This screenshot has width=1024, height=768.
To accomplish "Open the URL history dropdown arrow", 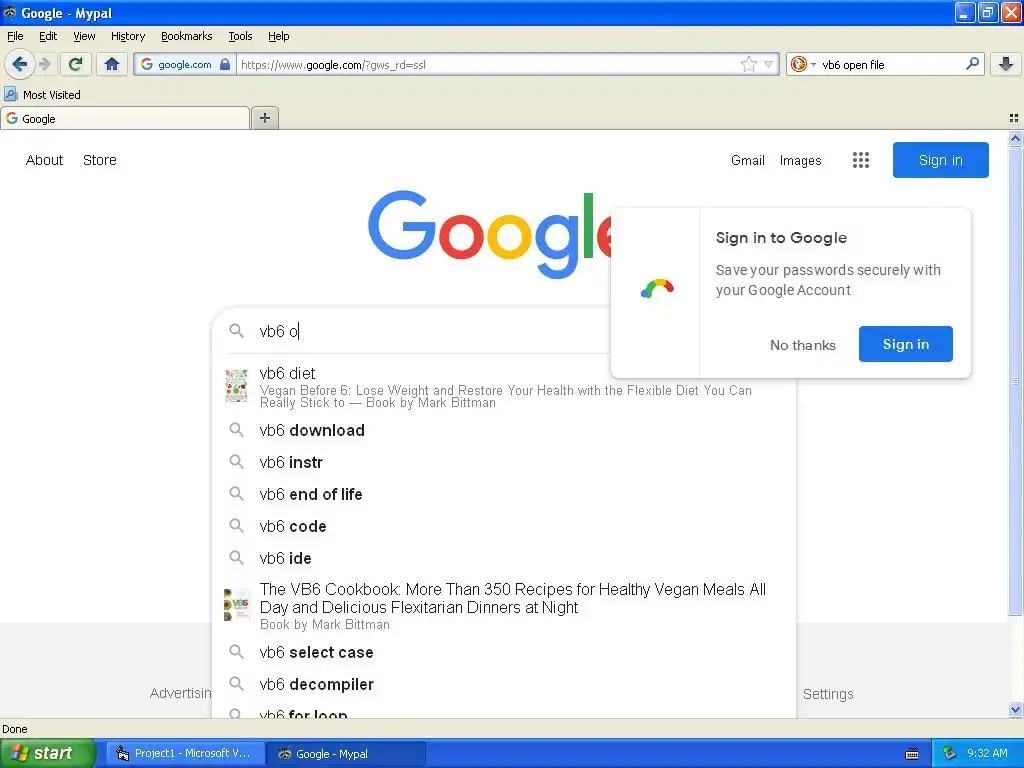I will (x=769, y=64).
